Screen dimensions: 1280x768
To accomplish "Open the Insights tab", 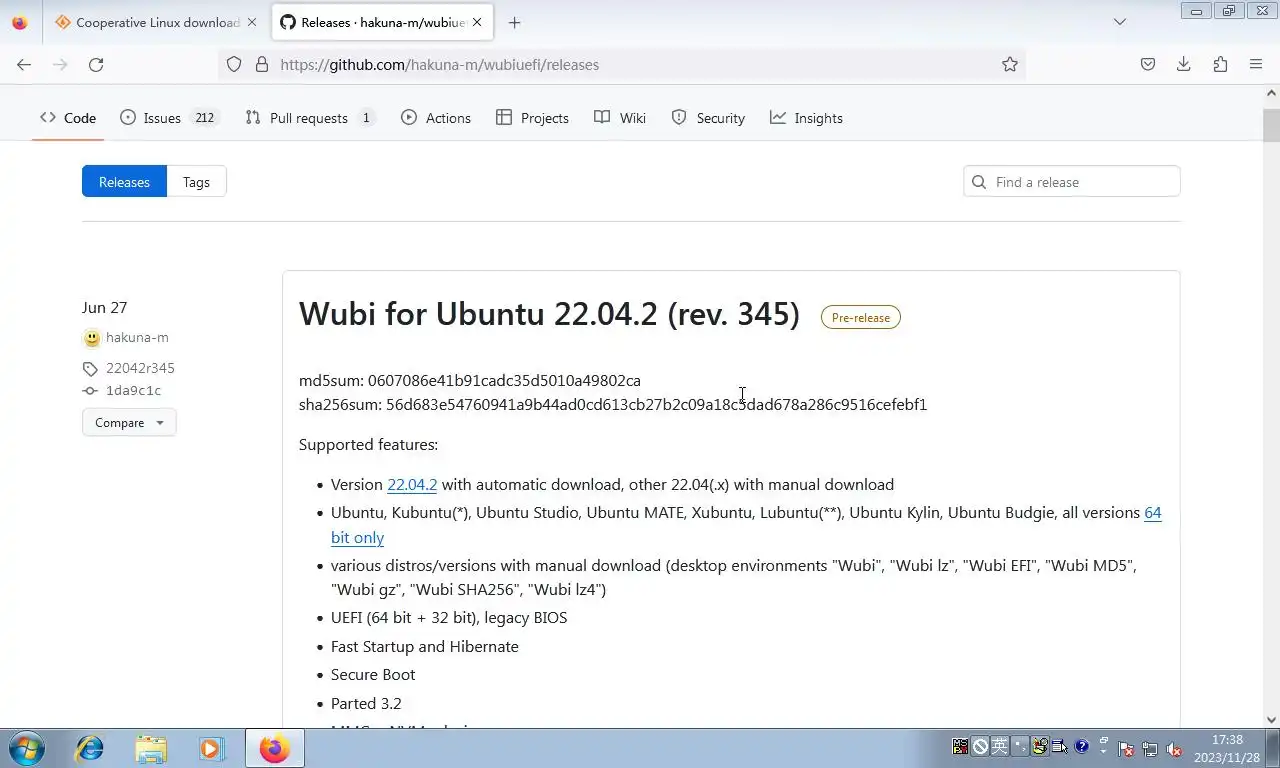I will coord(806,118).
